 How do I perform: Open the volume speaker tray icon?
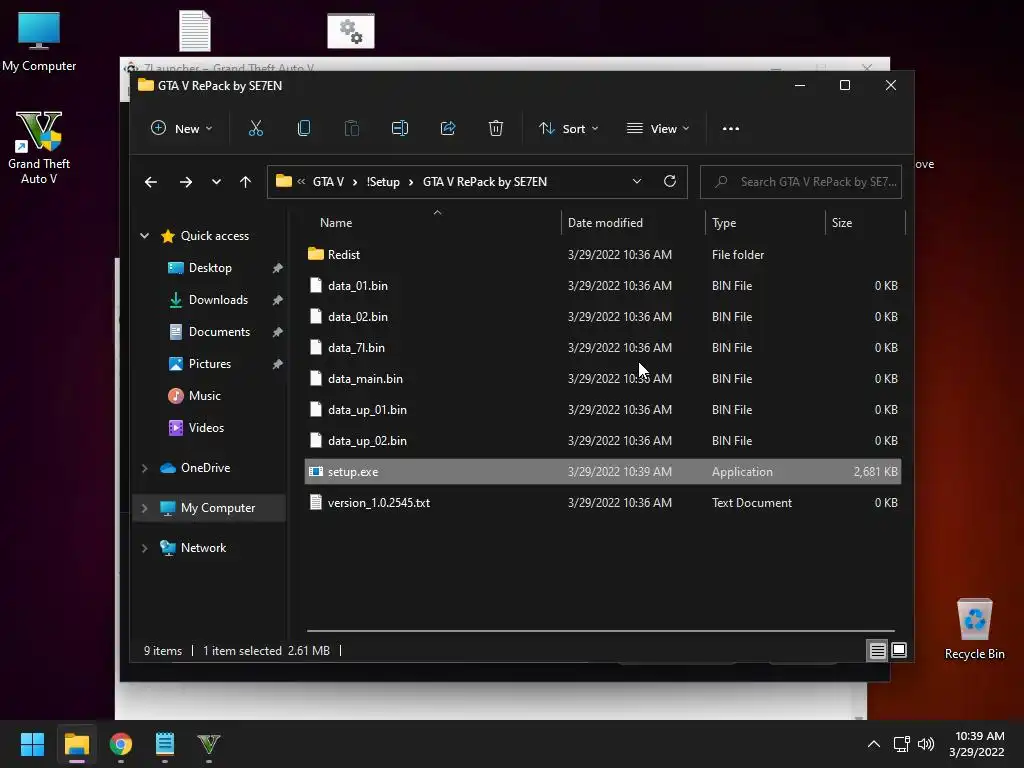point(926,744)
